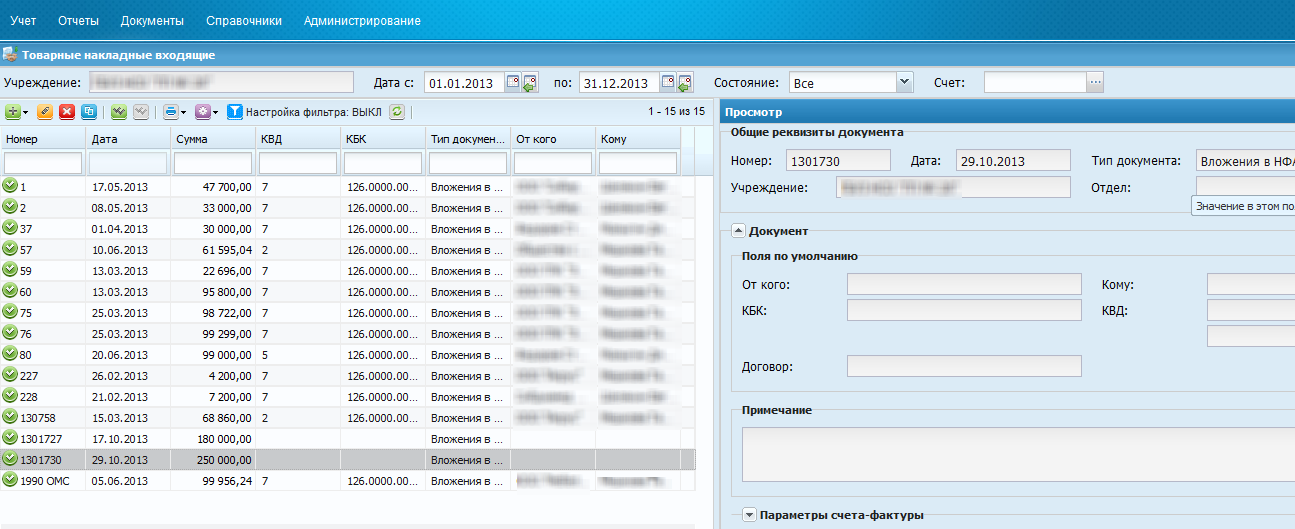Viewport: 1295px width, 529px height.
Task: Click the 'Примечание' text area
Action: coord(1018,454)
